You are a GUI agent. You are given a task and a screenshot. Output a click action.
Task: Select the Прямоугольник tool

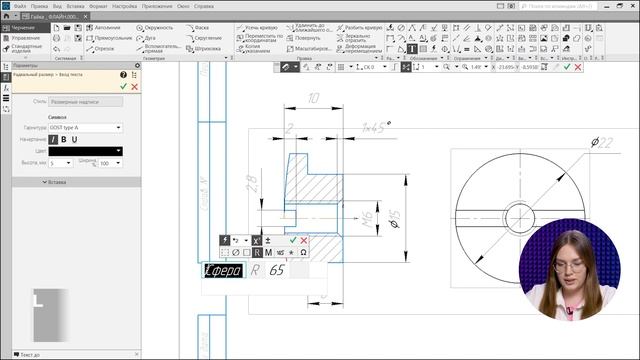coord(109,38)
